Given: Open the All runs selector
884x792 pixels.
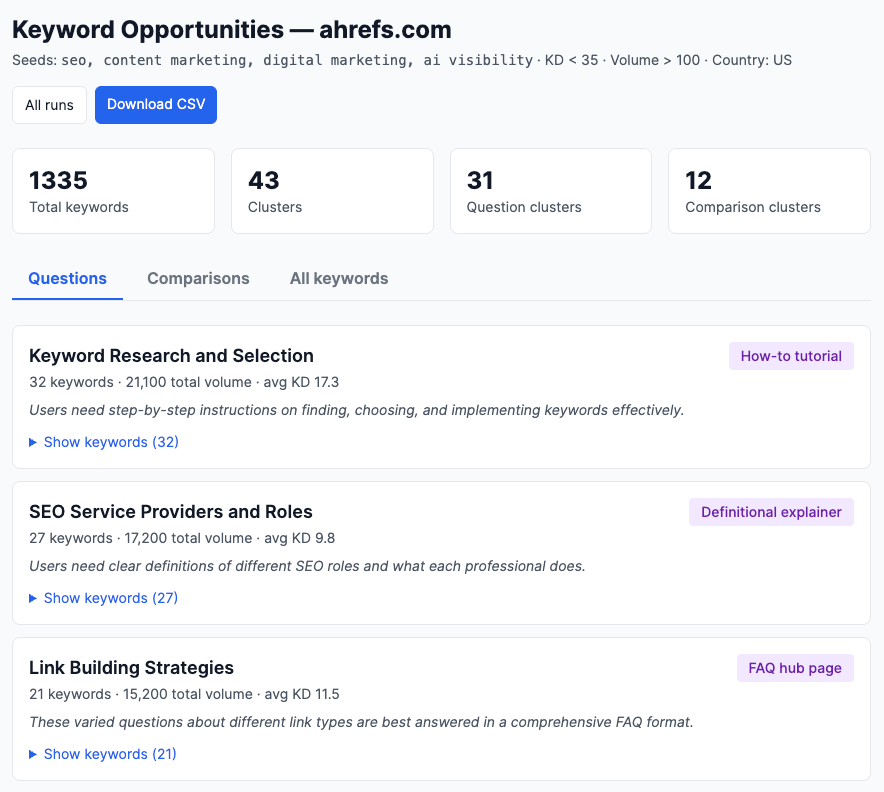Looking at the screenshot, I should [x=49, y=104].
